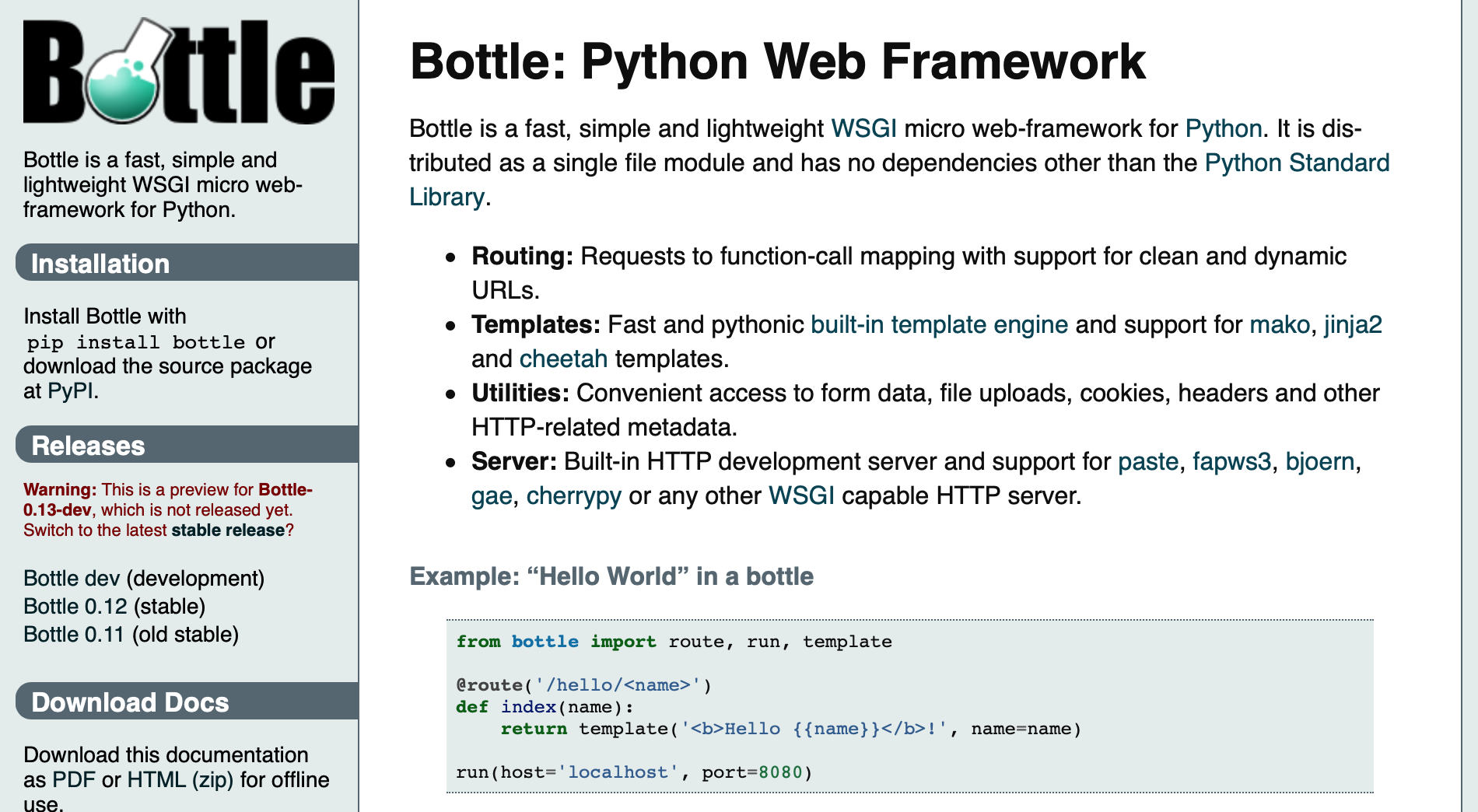Open the Python Standard Library link
Image resolution: width=1478 pixels, height=812 pixels.
click(1297, 163)
